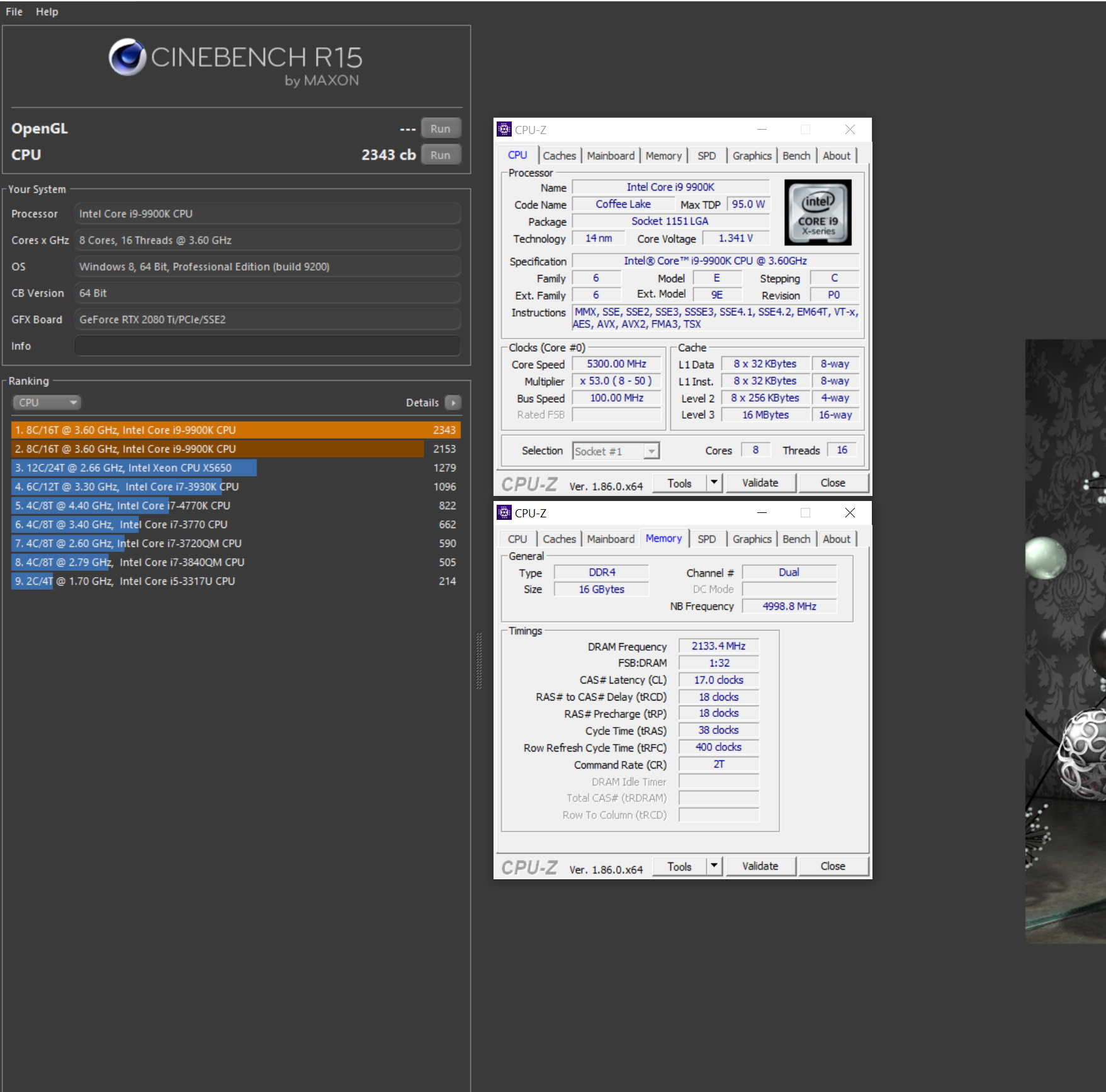The width and height of the screenshot is (1106, 1092).
Task: Open SPD tab in upper CPU-Z
Action: pyautogui.click(x=706, y=155)
